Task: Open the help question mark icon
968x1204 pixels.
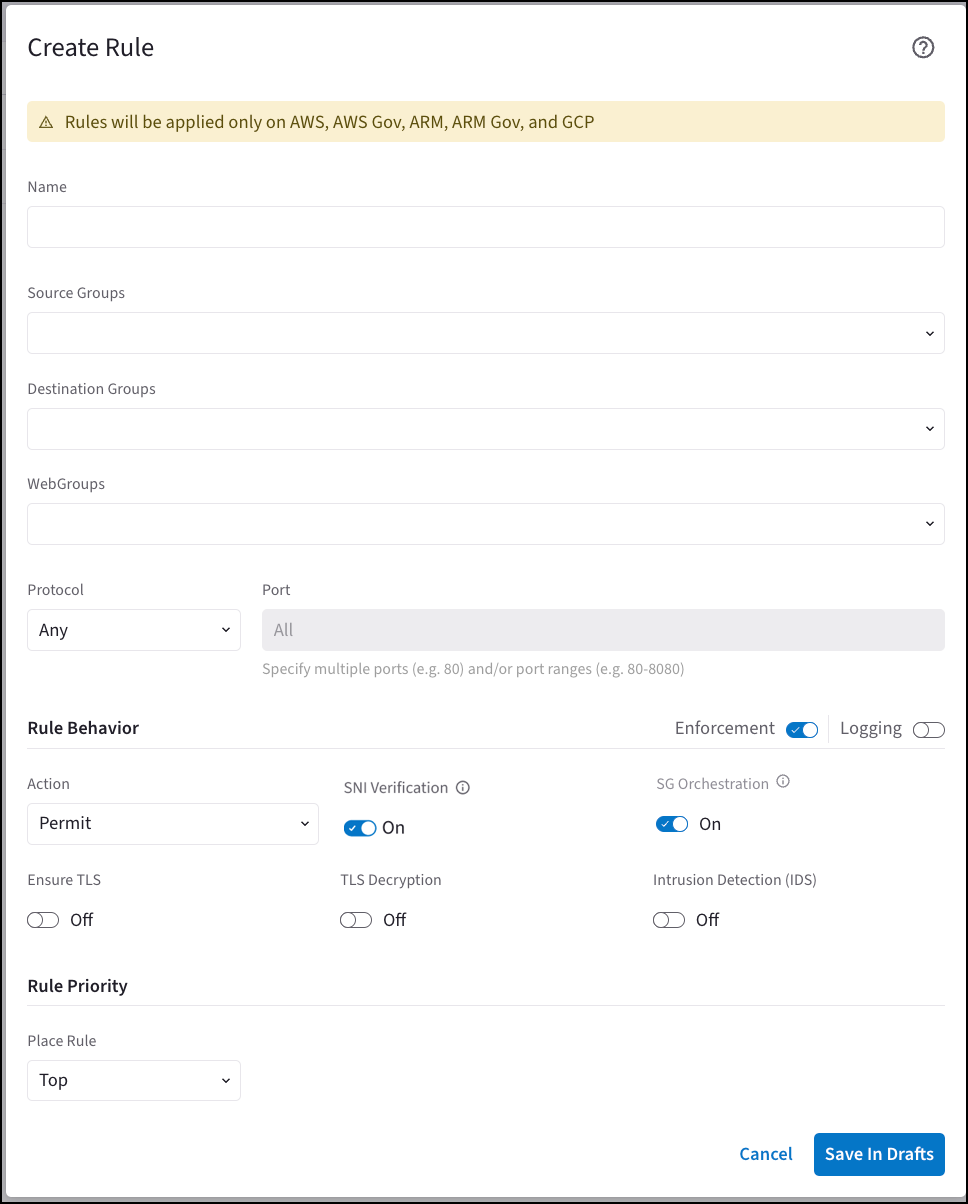Action: tap(923, 48)
